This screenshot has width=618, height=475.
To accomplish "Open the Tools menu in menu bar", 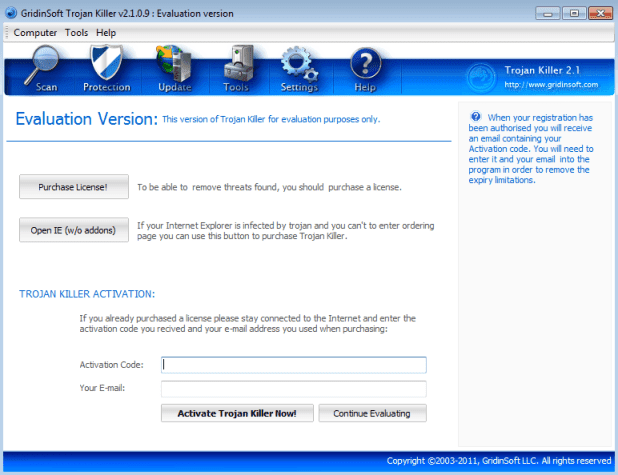I will click(76, 33).
